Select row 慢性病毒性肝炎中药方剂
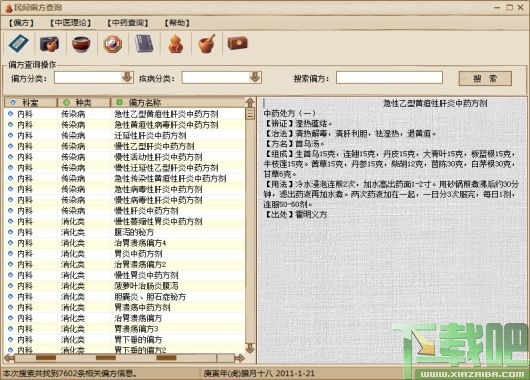530x380 pixels. coord(124,200)
